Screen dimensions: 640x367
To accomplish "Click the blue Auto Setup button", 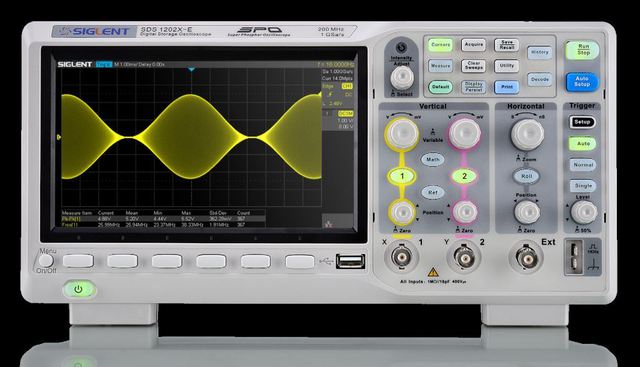I will click(582, 82).
